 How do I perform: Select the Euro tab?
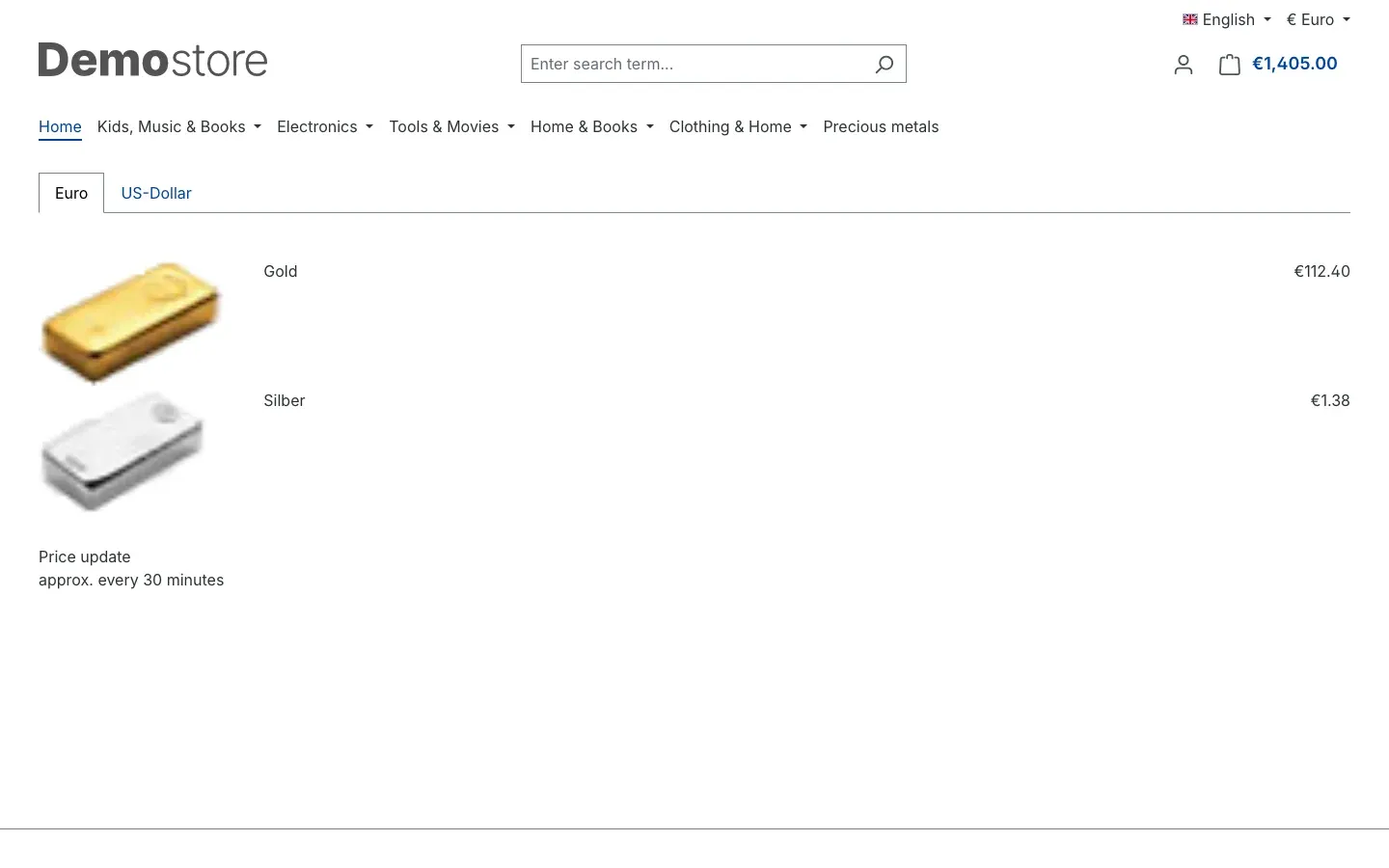coord(71,193)
